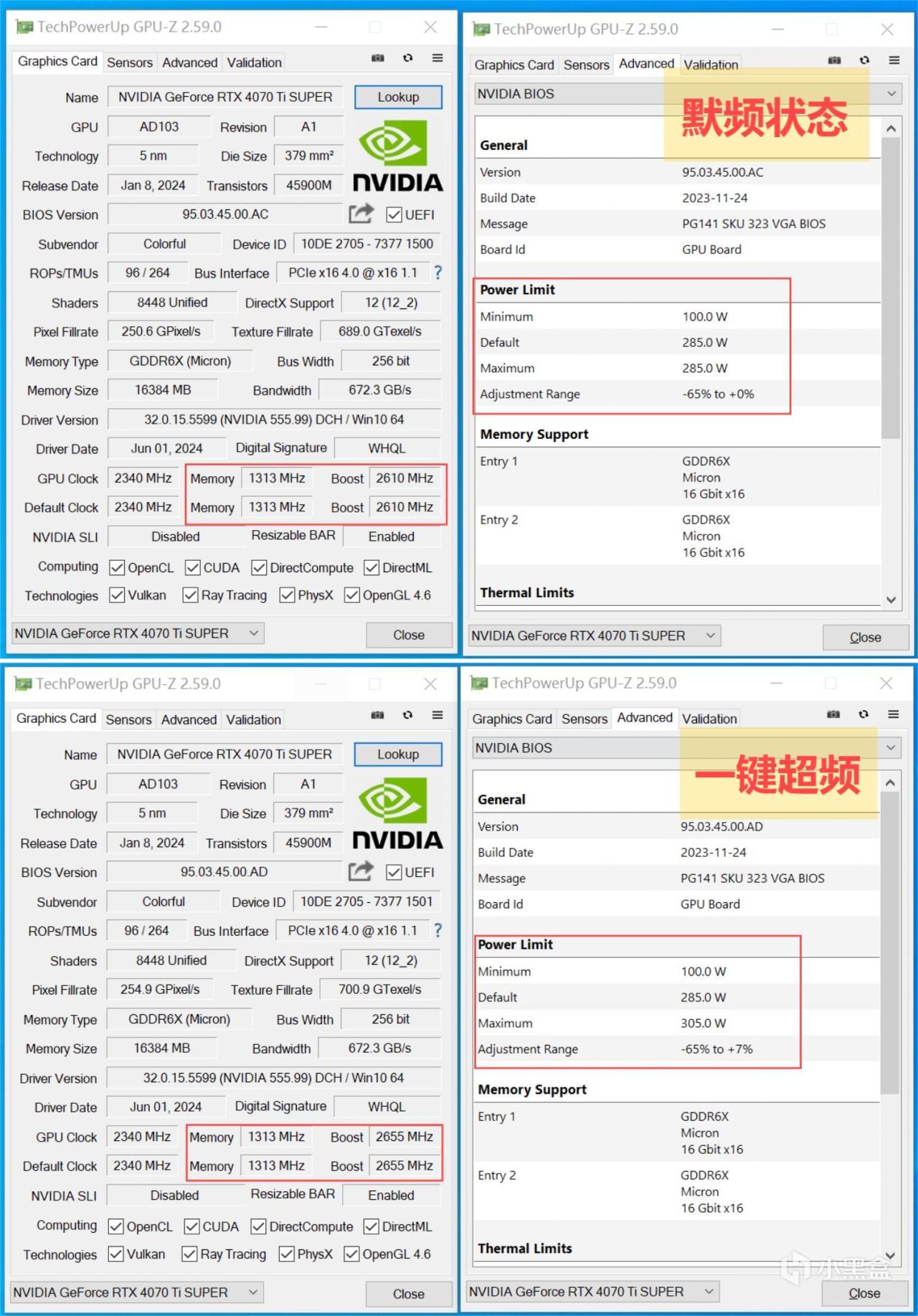The image size is (918, 1316).
Task: Open Validation tab in 默频状态 window
Action: click(711, 65)
